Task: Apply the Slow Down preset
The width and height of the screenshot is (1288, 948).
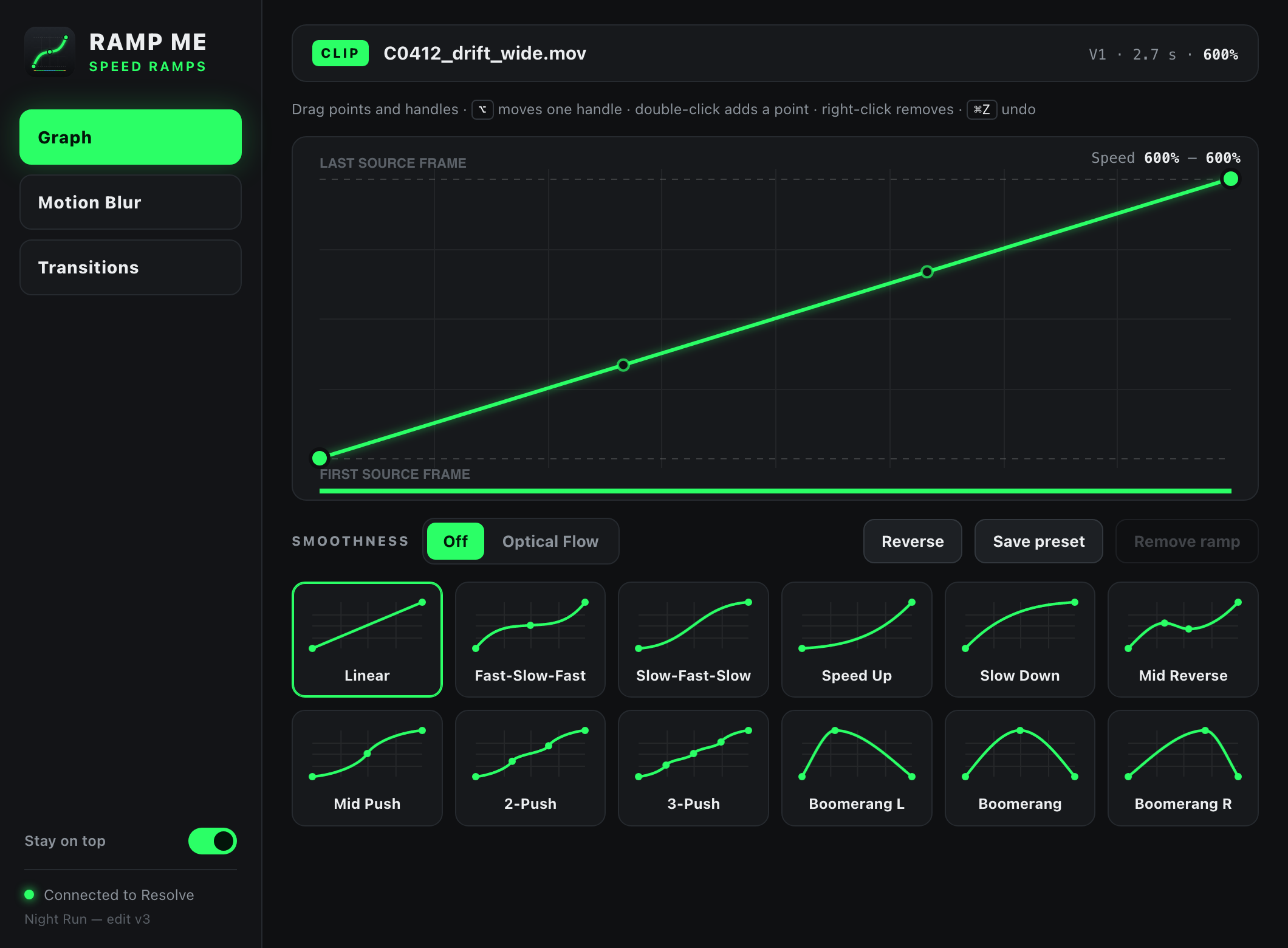Action: pyautogui.click(x=1019, y=639)
